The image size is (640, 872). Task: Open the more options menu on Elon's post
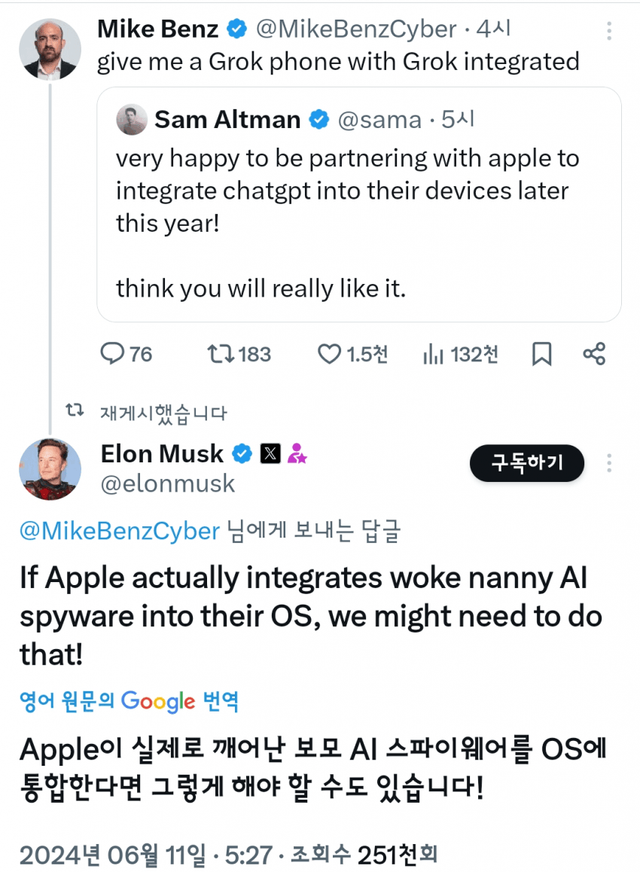610,462
